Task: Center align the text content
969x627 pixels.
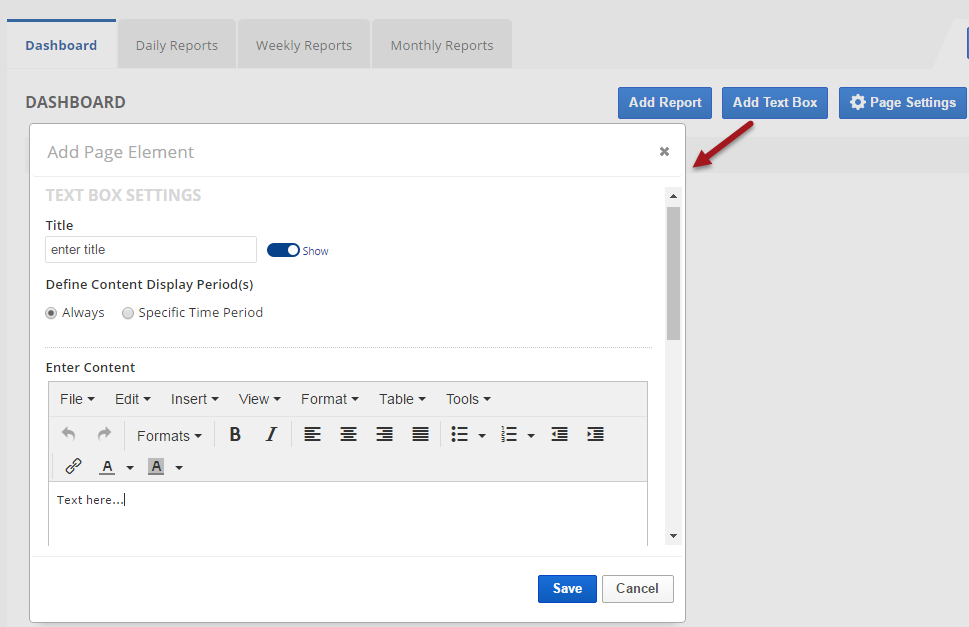Action: 348,435
